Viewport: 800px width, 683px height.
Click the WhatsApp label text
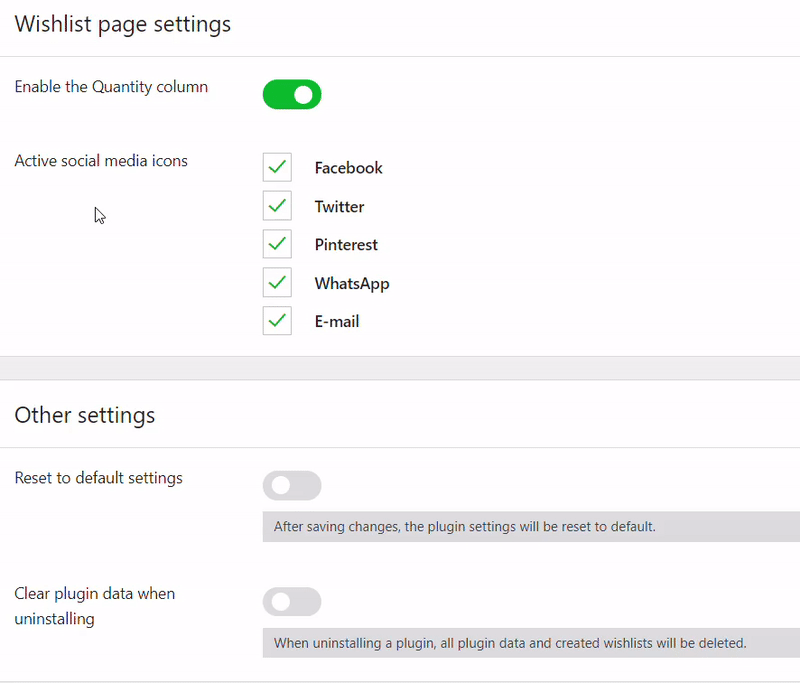point(352,284)
